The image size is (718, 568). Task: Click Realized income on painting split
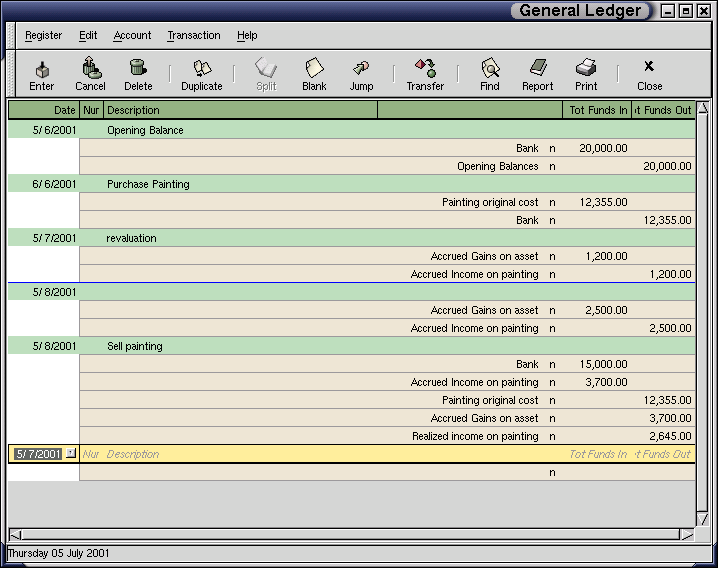point(475,437)
